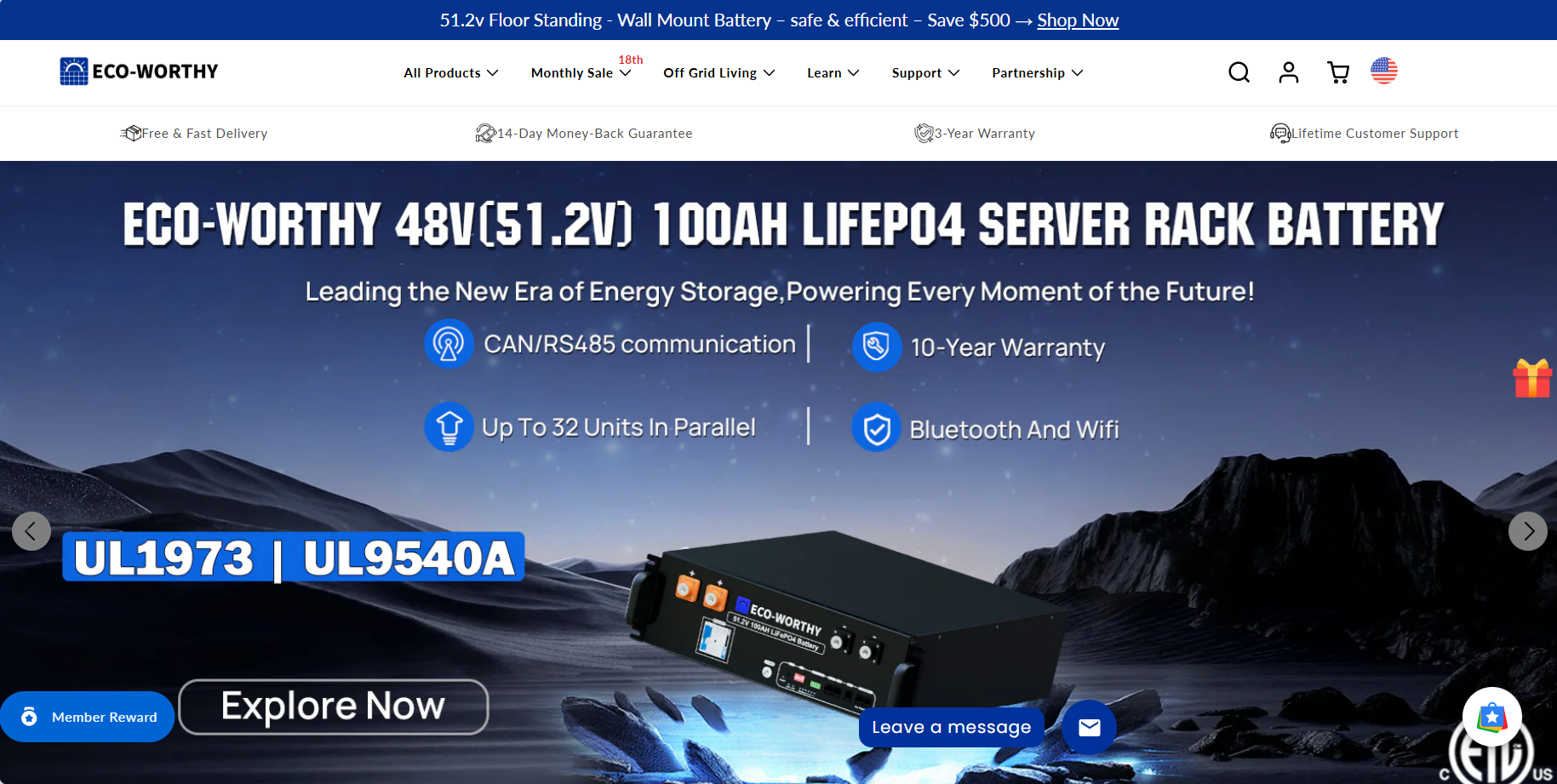This screenshot has height=784, width=1557.
Task: Open the red gift box icon
Action: [x=1531, y=378]
